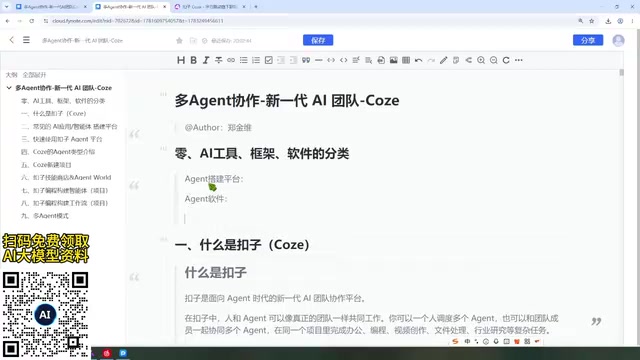Select the pencil edit tool
Viewport: 640px width, 360px height.
click(x=444, y=60)
